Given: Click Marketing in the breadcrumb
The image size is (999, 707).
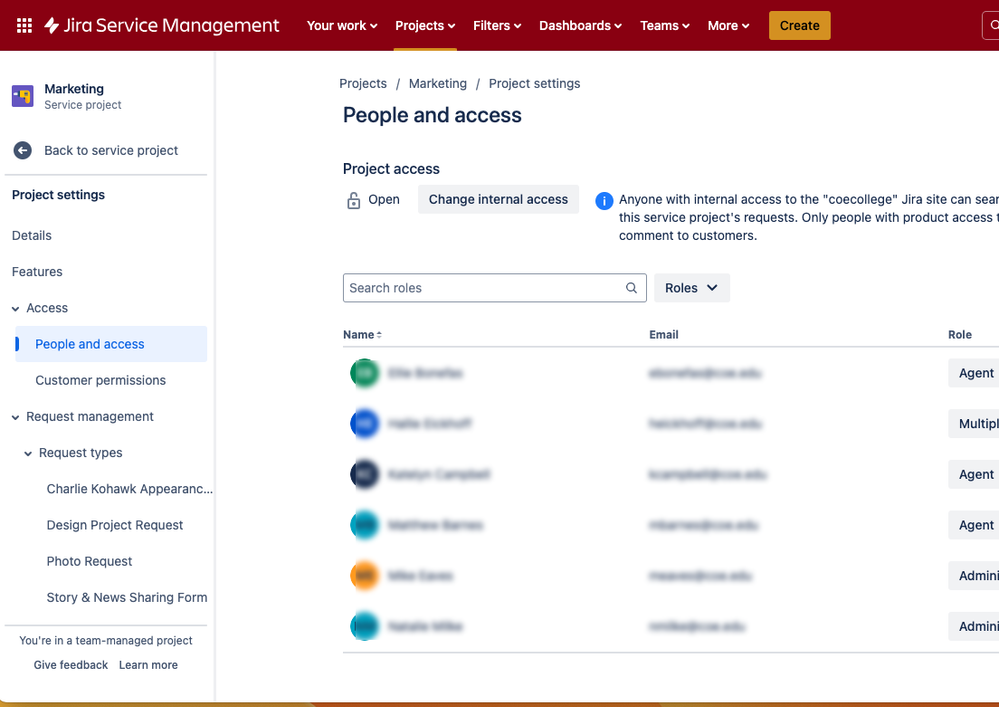Looking at the screenshot, I should coord(438,83).
